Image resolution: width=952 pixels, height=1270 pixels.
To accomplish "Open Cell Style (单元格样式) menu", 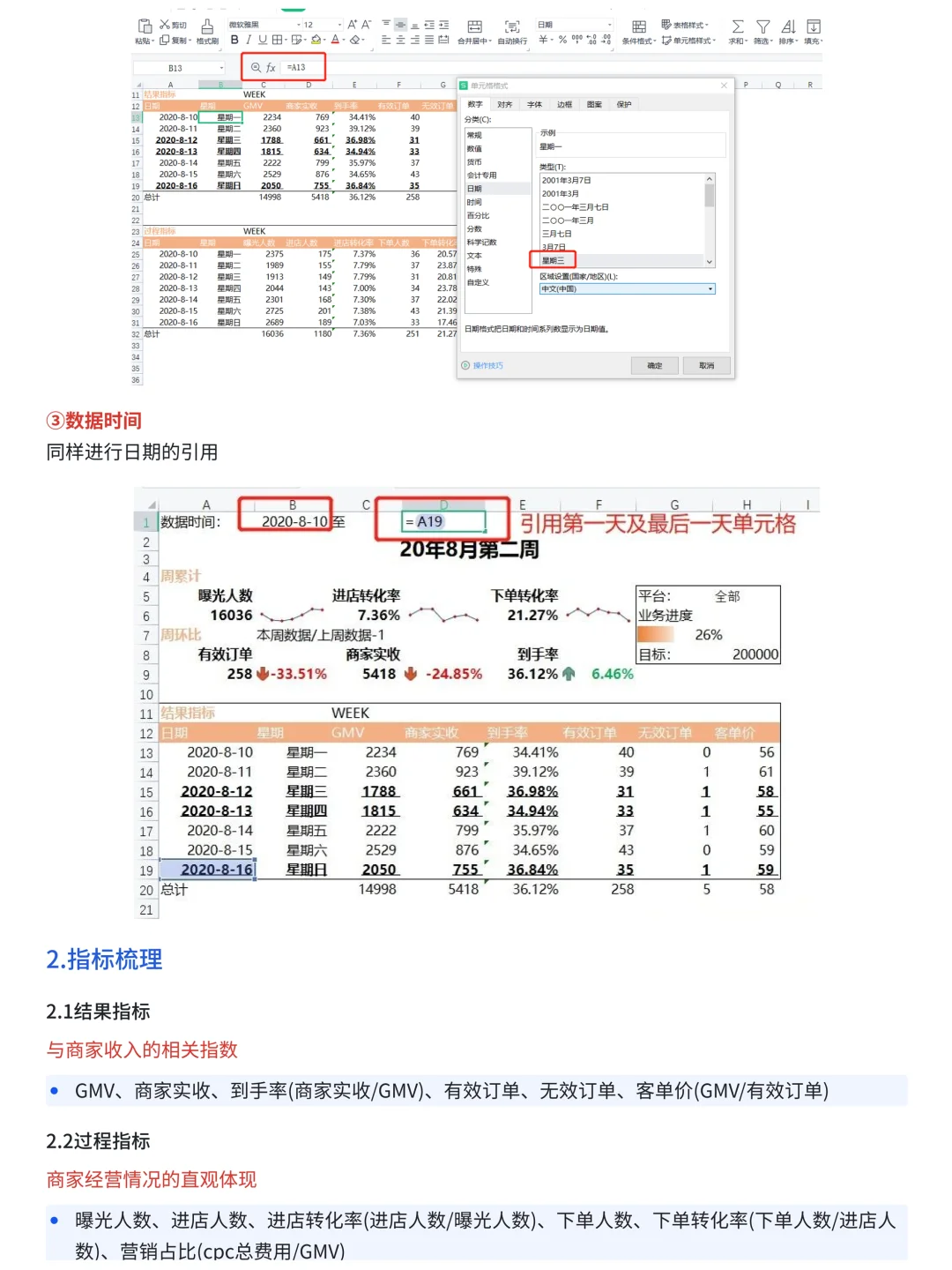I will click(688, 41).
